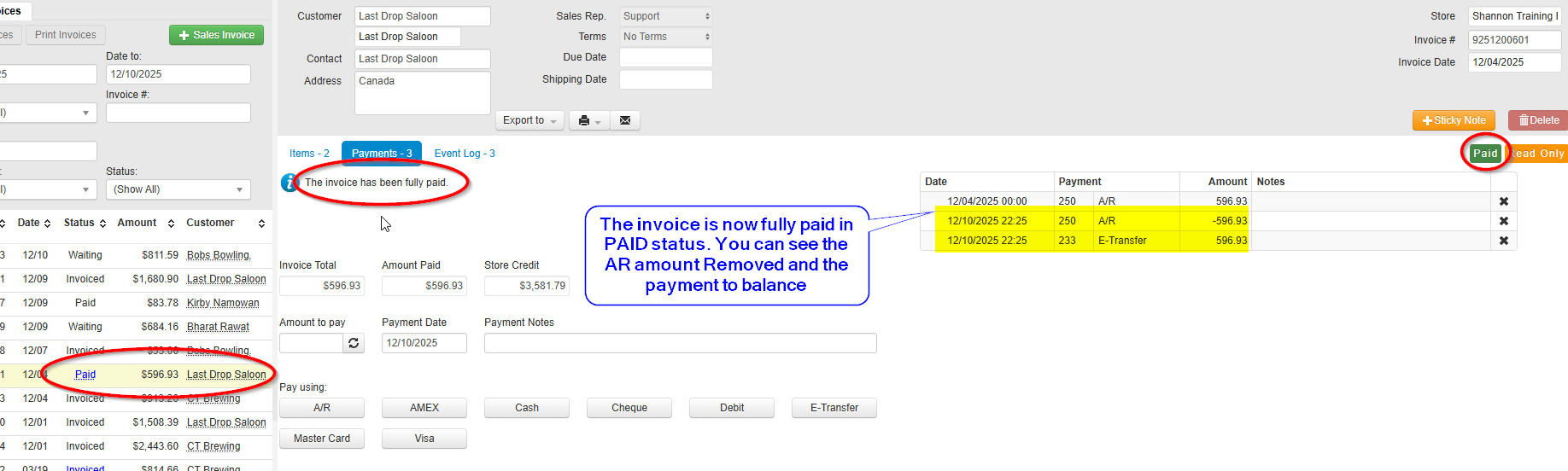Click the print icon in invoice toolbar
This screenshot has width=1568, height=471.
[x=584, y=120]
